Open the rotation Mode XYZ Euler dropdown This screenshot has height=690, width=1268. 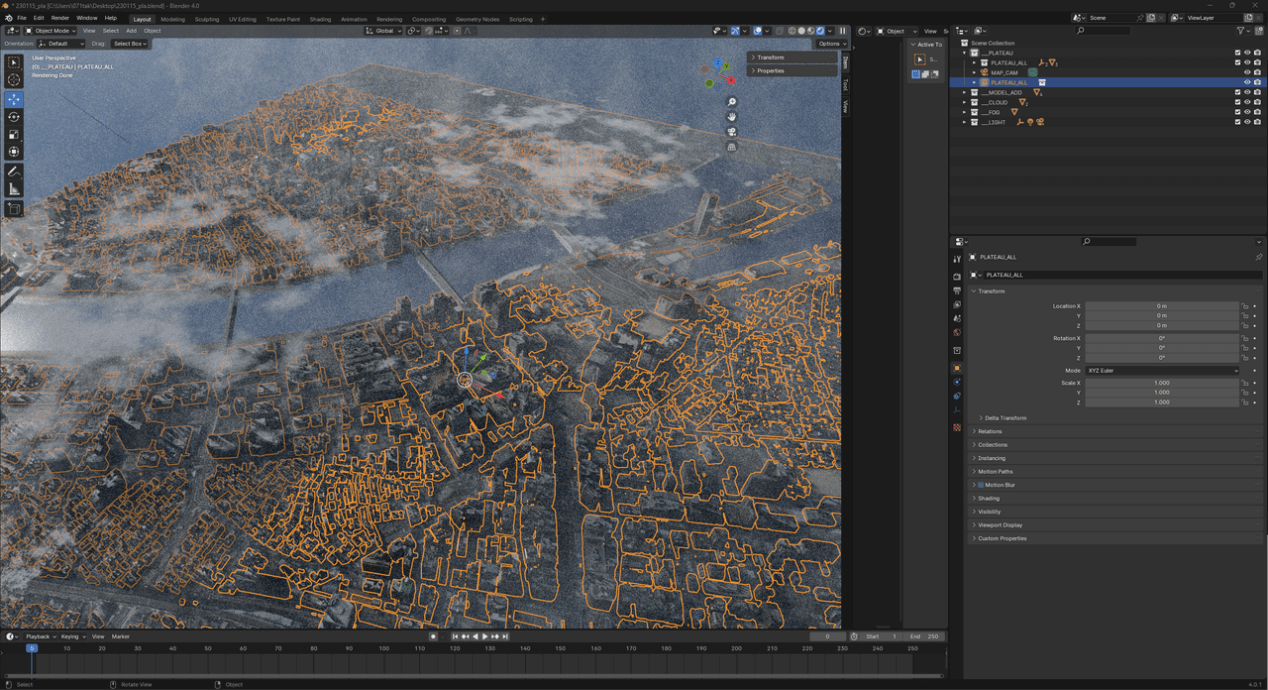click(1163, 370)
